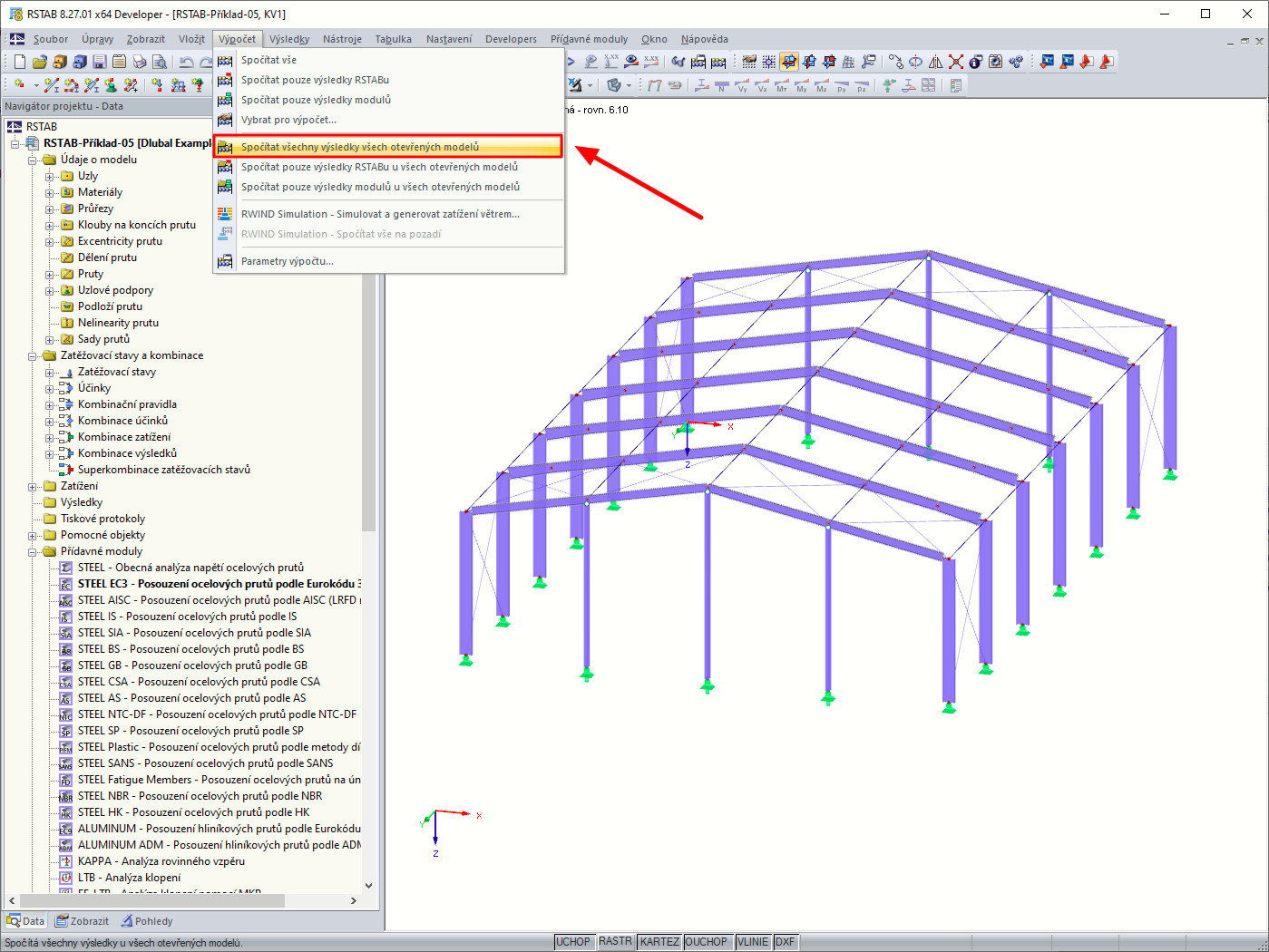Click the Undo arrow icon

click(187, 62)
